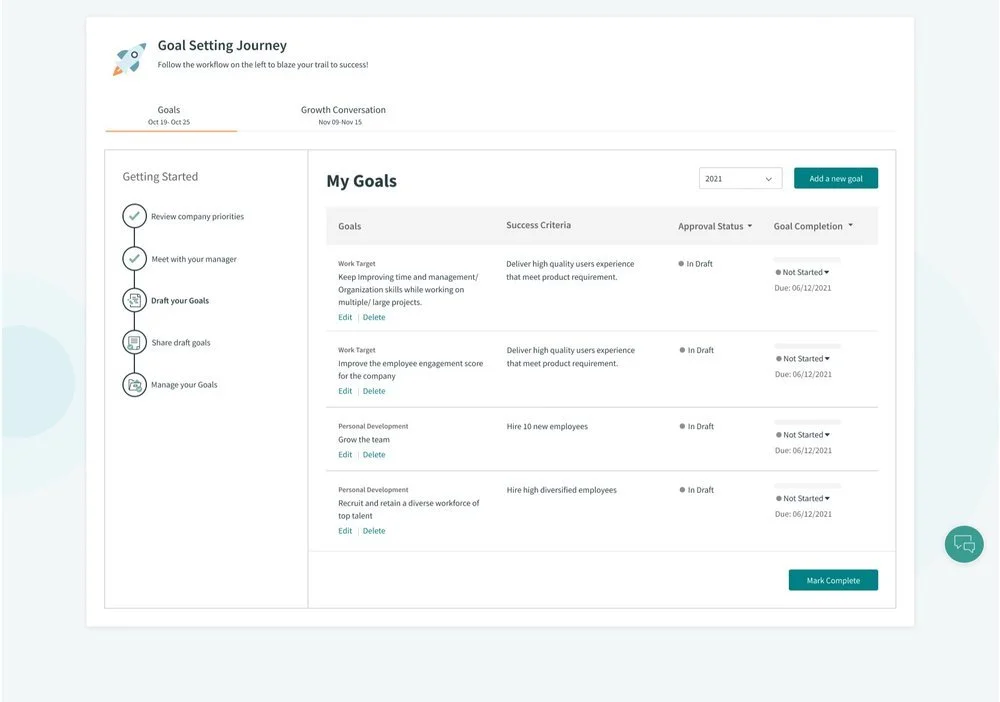The height and width of the screenshot is (702, 1000).
Task: Click the Getting Started heading
Action: point(160,177)
